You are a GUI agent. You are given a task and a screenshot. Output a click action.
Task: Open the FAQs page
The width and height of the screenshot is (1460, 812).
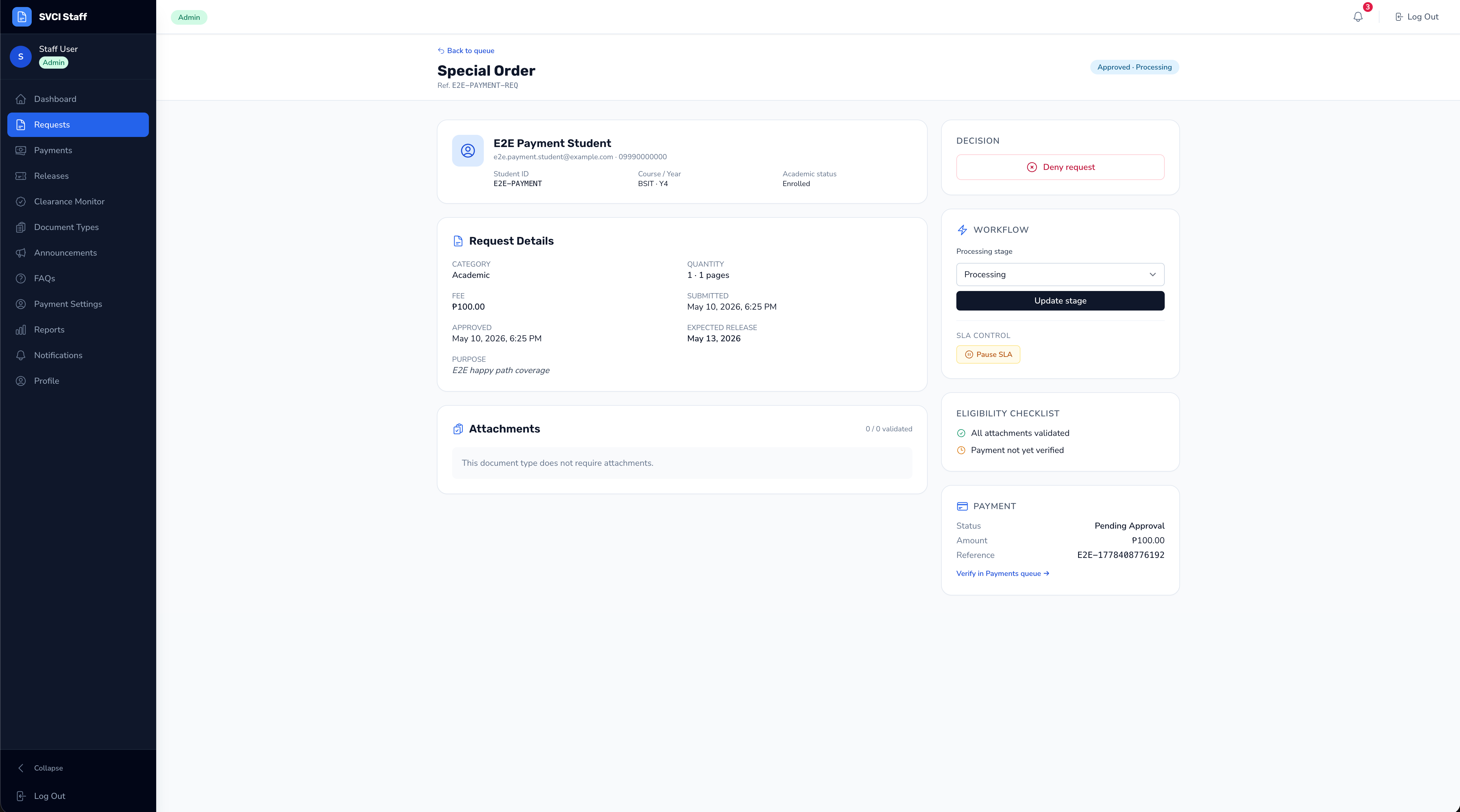(78, 278)
